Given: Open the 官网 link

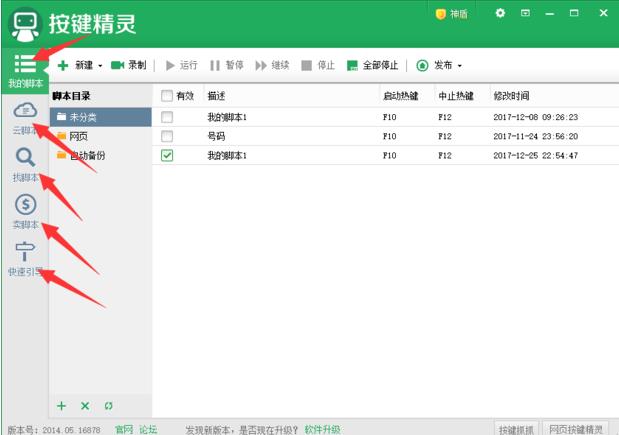Looking at the screenshot, I should click(x=124, y=429).
